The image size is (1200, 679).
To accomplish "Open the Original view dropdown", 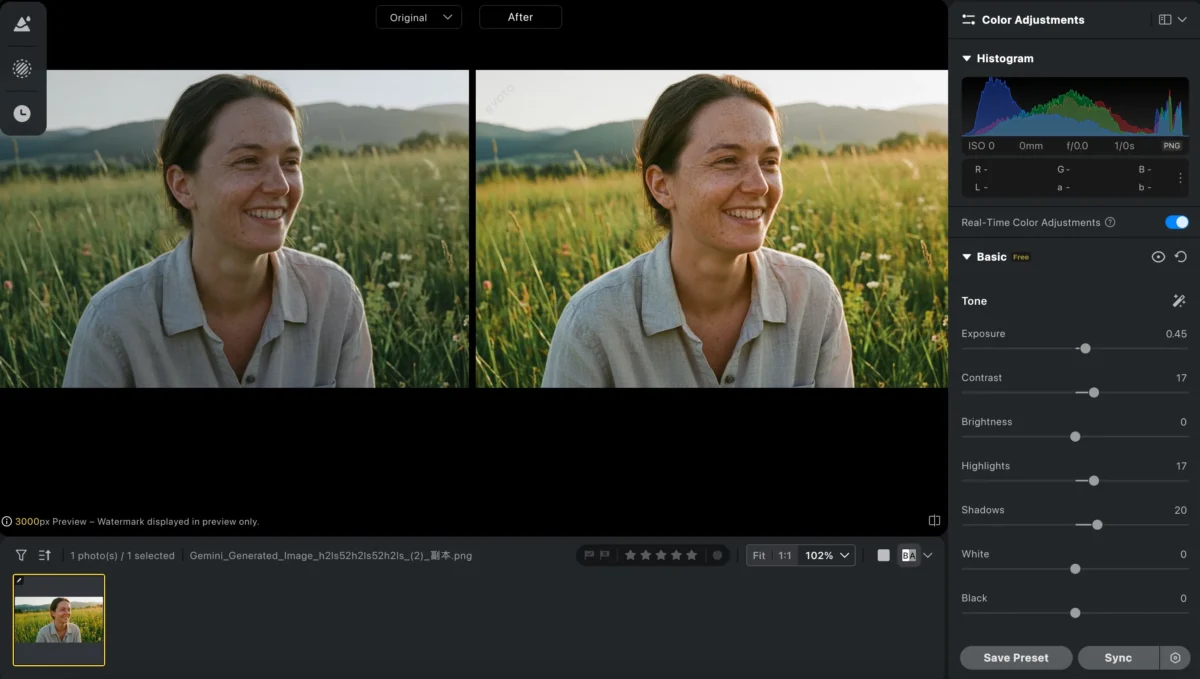I will pos(419,17).
